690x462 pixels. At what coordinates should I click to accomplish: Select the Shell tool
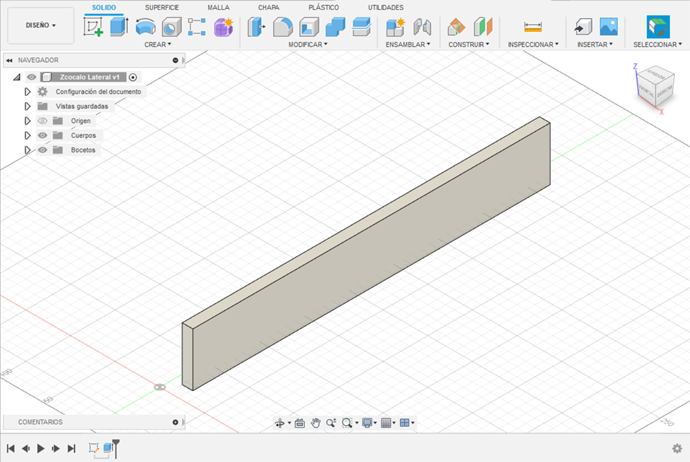coord(309,27)
